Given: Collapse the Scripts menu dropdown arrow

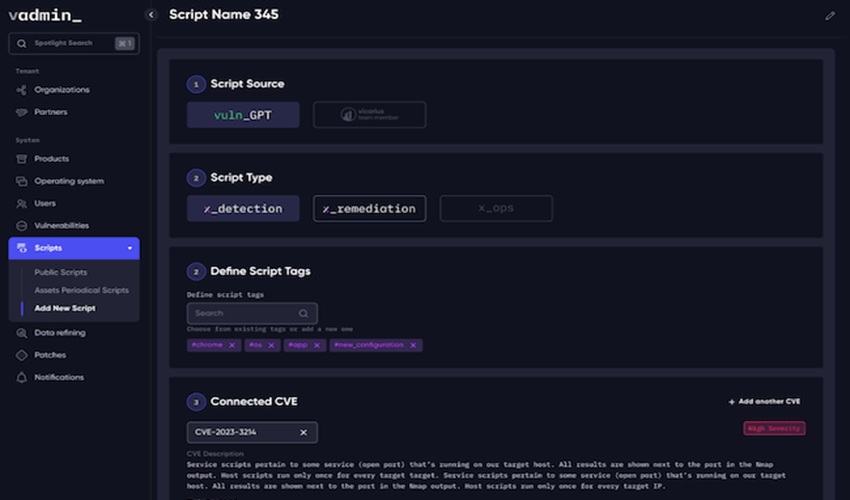Looking at the screenshot, I should tap(130, 248).
